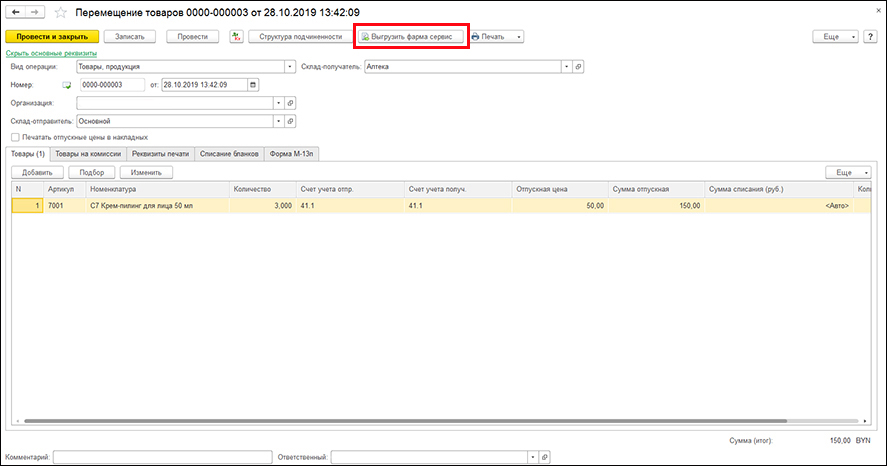Click open icon next to Склад-получатель field
887x466 pixels.
point(578,67)
